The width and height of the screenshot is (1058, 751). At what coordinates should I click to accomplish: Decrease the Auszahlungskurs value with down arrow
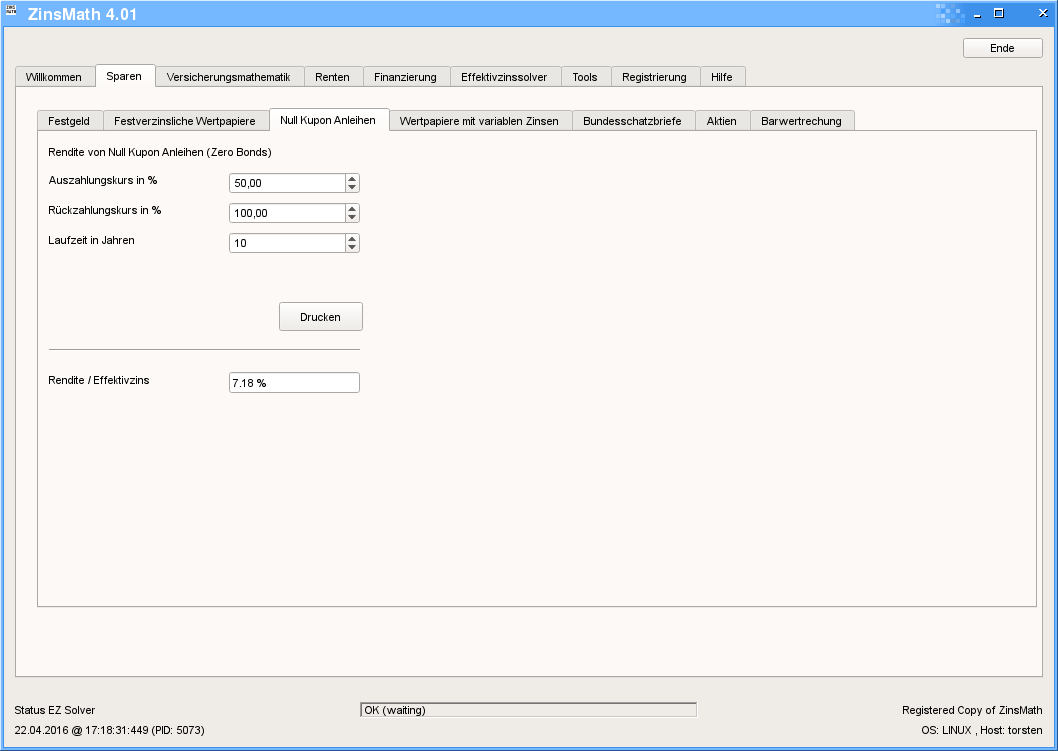[x=352, y=187]
